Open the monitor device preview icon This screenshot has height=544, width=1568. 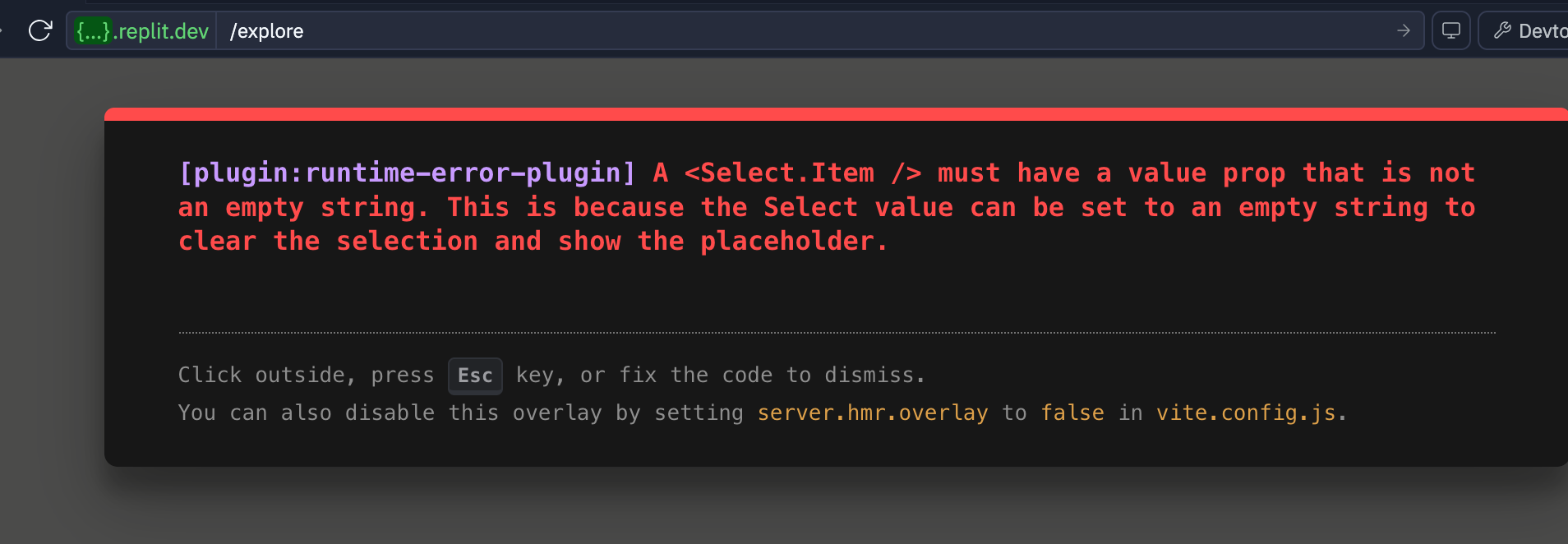point(1450,31)
